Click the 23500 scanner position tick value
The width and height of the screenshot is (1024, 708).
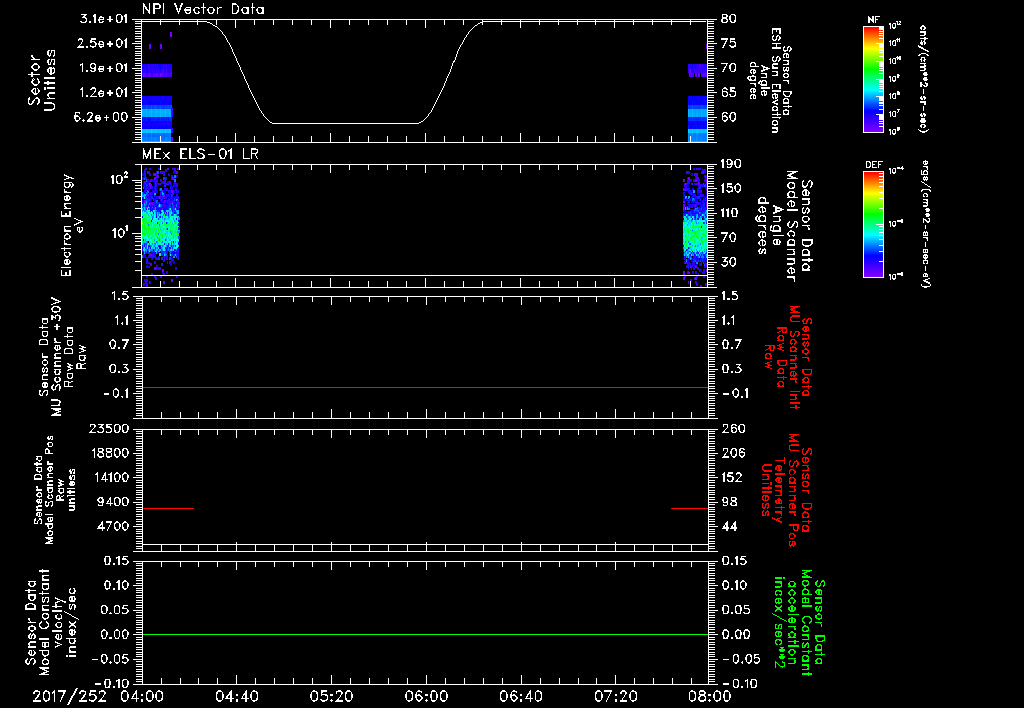tap(108, 428)
